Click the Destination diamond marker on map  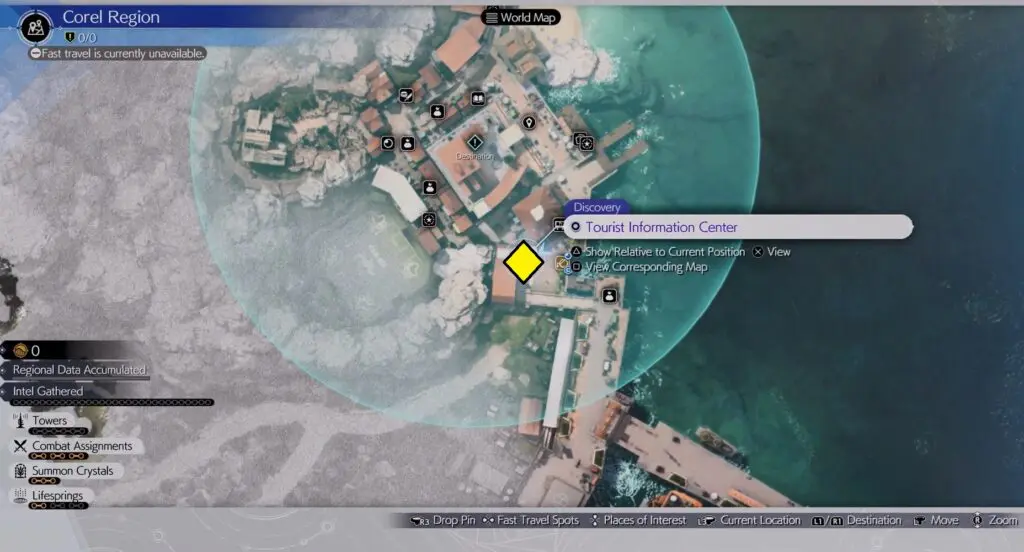[x=474, y=143]
